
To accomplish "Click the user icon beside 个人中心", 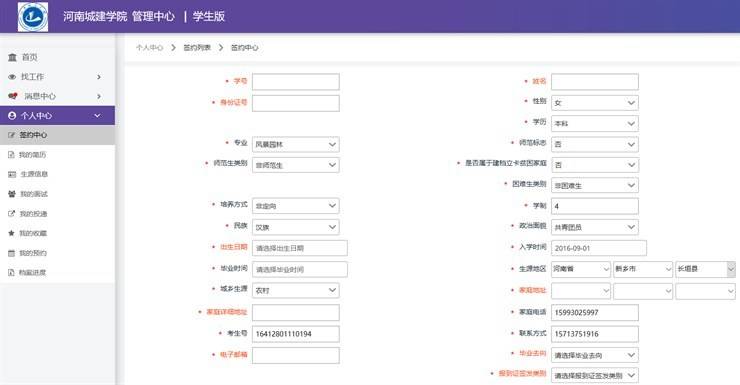I will coord(12,115).
